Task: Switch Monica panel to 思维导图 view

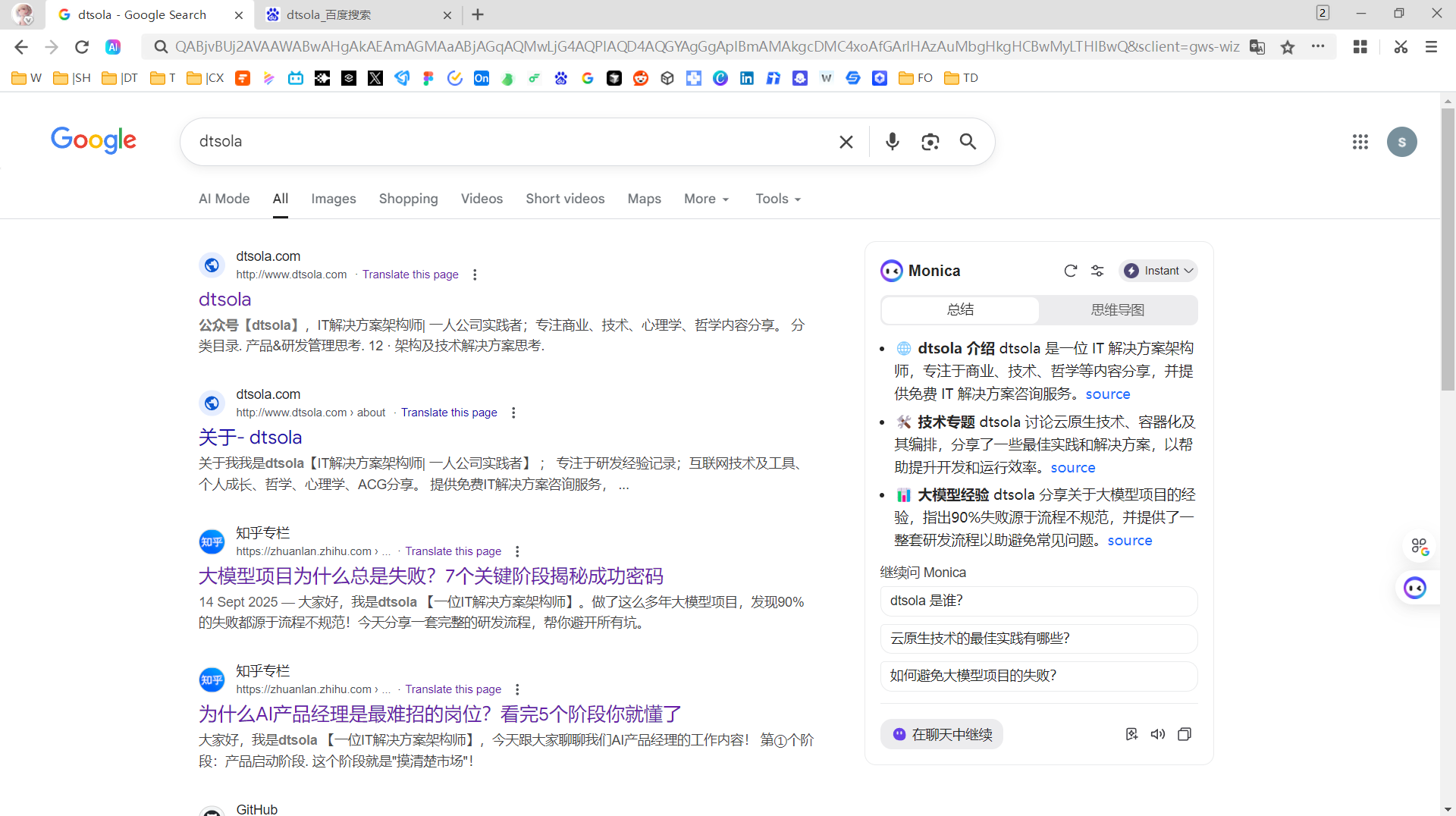Action: (1117, 310)
